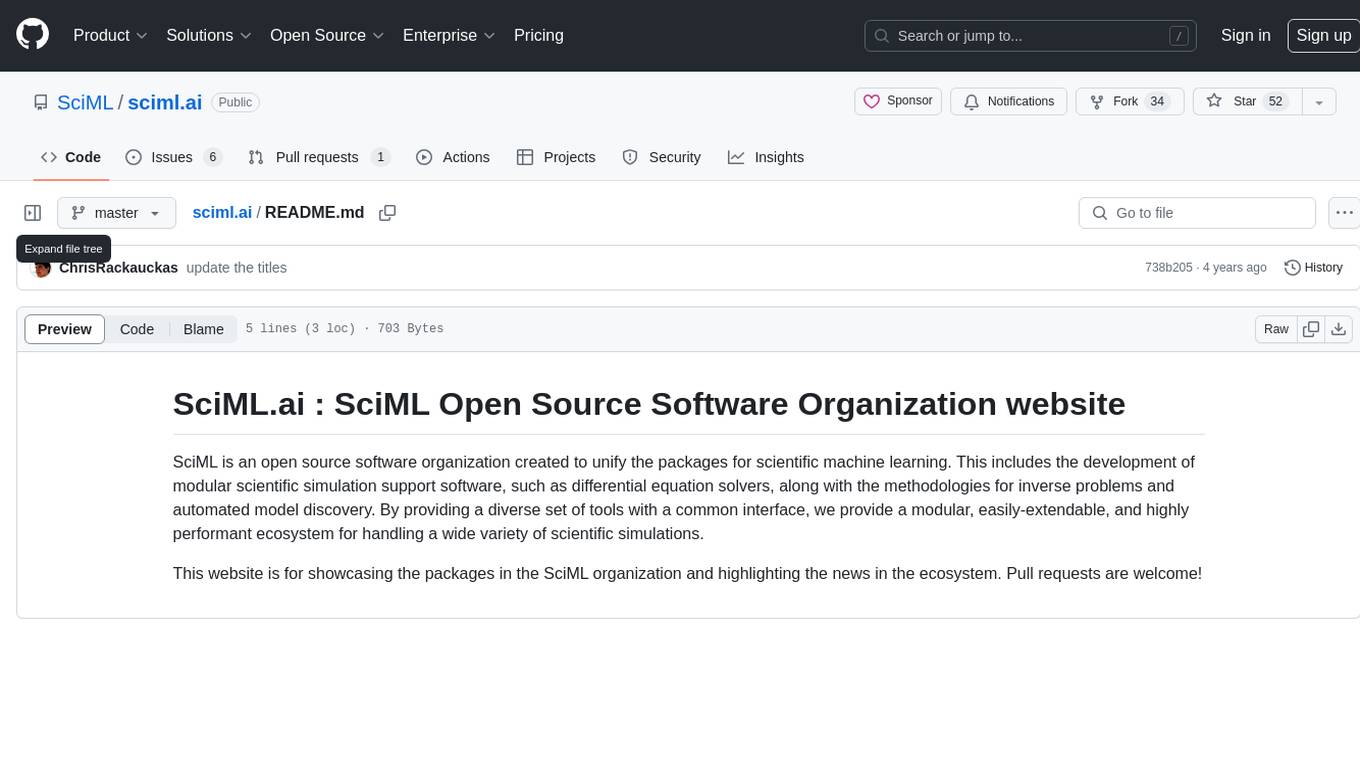Viewport: 1360px width, 764px height.
Task: Switch to the Pull requests tab
Action: coord(319,157)
